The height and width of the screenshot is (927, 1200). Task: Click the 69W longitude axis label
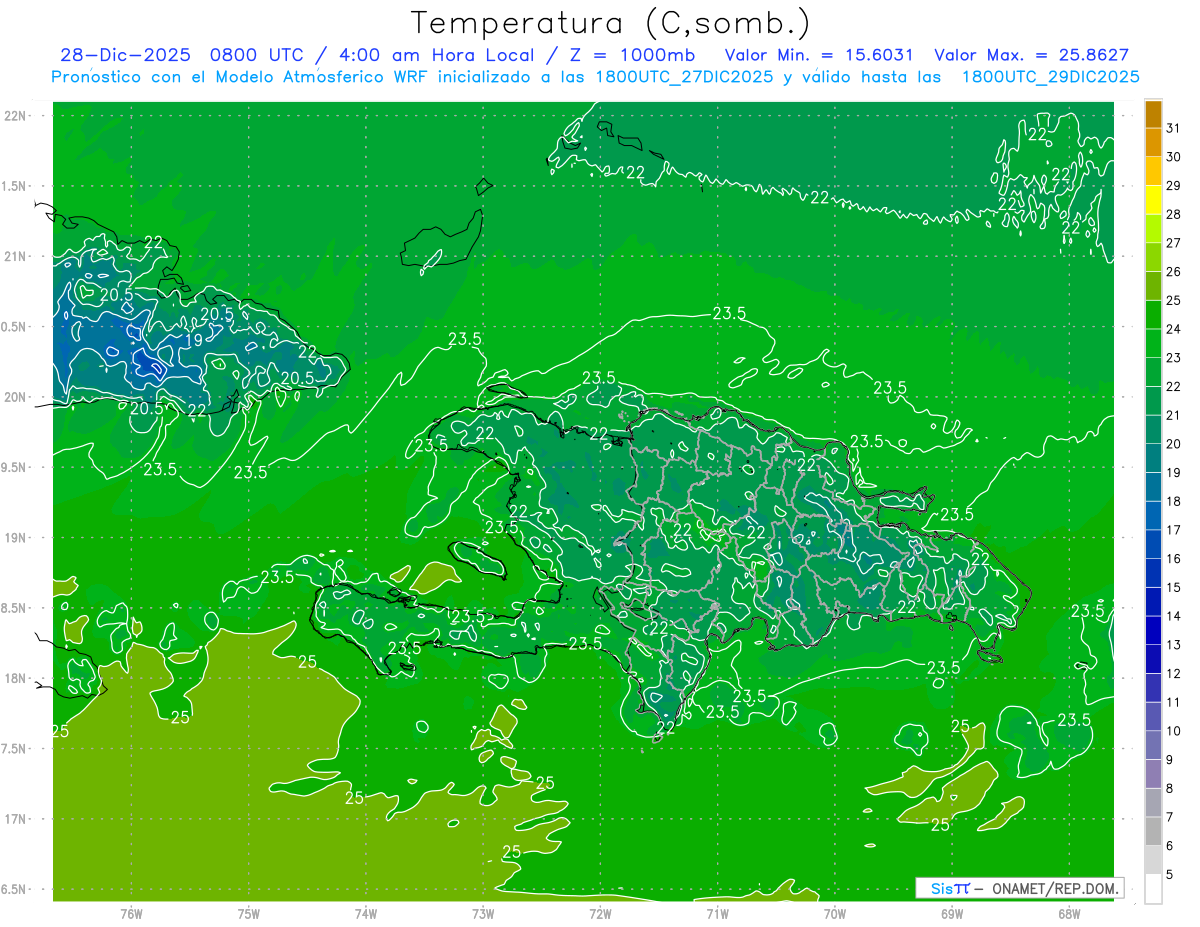pyautogui.click(x=952, y=913)
